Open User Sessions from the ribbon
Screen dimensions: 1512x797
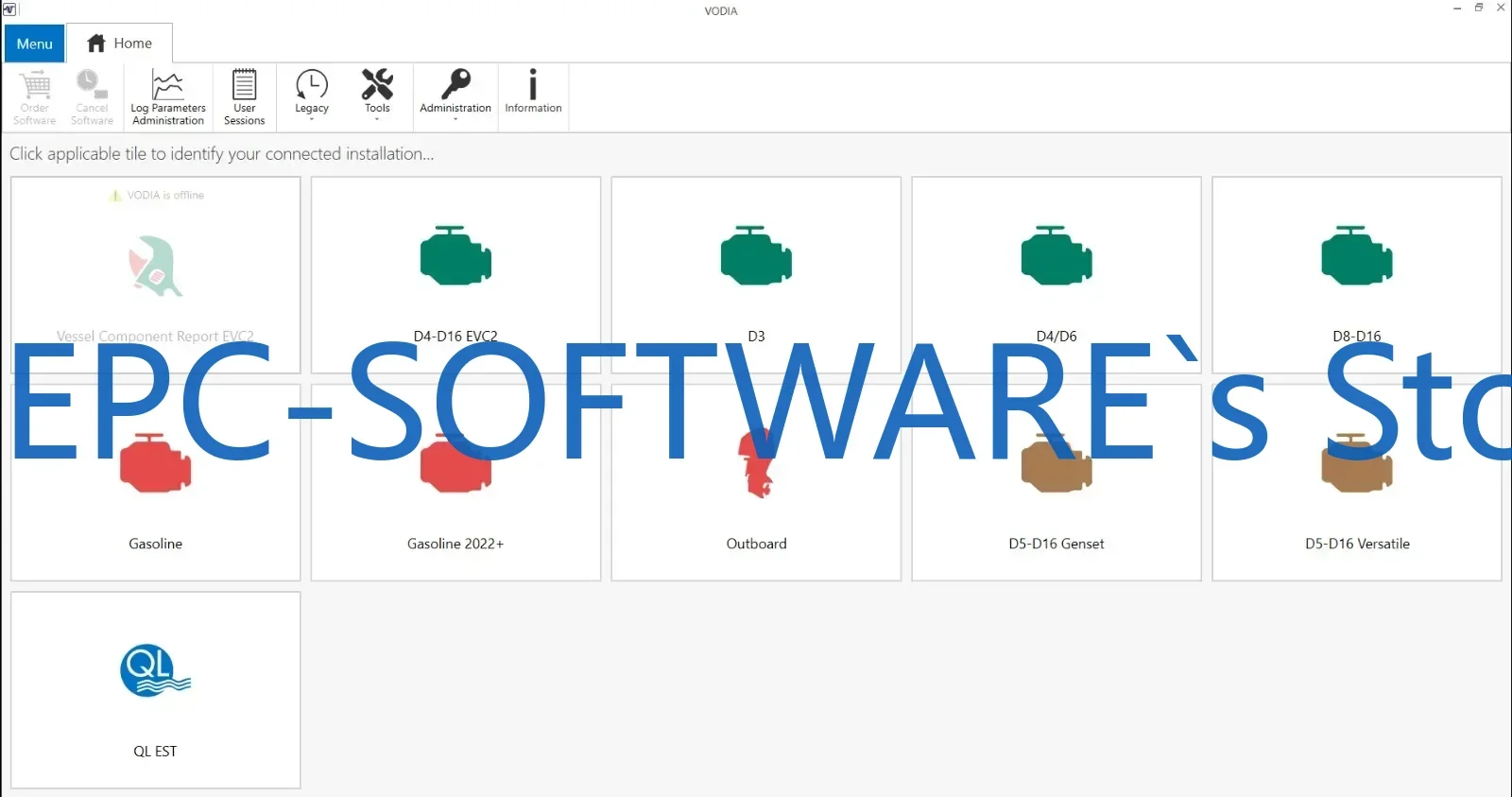[244, 96]
